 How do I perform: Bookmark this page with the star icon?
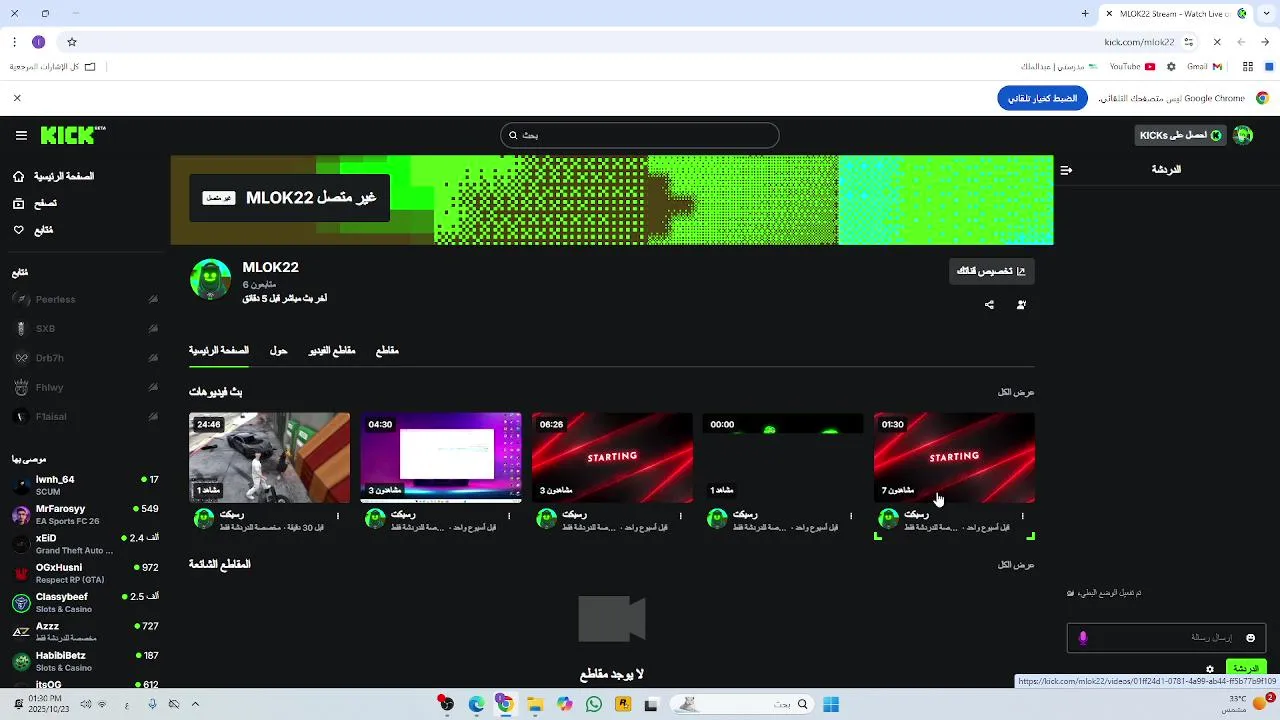coord(72,42)
